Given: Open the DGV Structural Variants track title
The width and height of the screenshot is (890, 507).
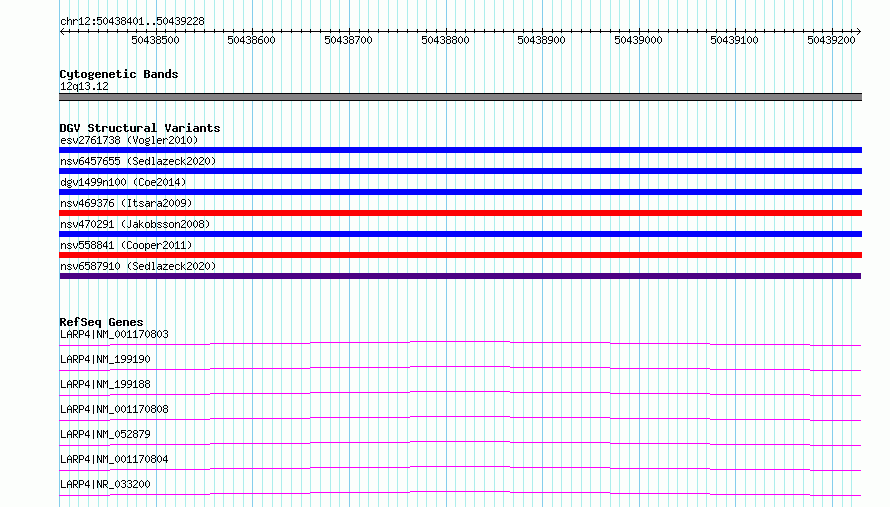Looking at the screenshot, I should click(x=140, y=128).
